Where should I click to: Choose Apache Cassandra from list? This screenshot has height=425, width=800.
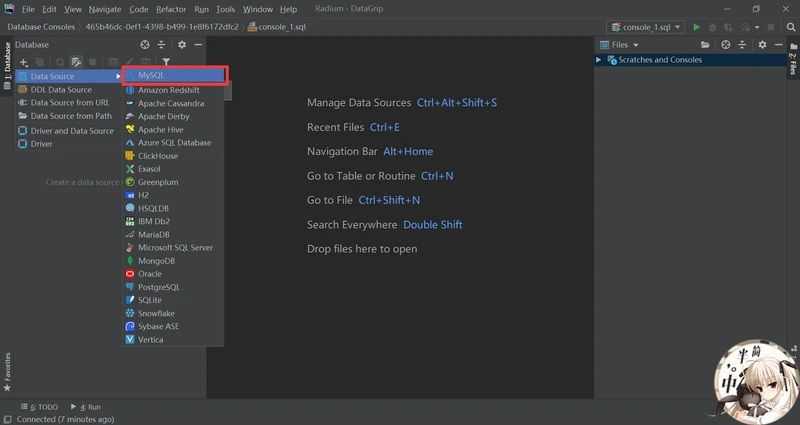point(173,103)
